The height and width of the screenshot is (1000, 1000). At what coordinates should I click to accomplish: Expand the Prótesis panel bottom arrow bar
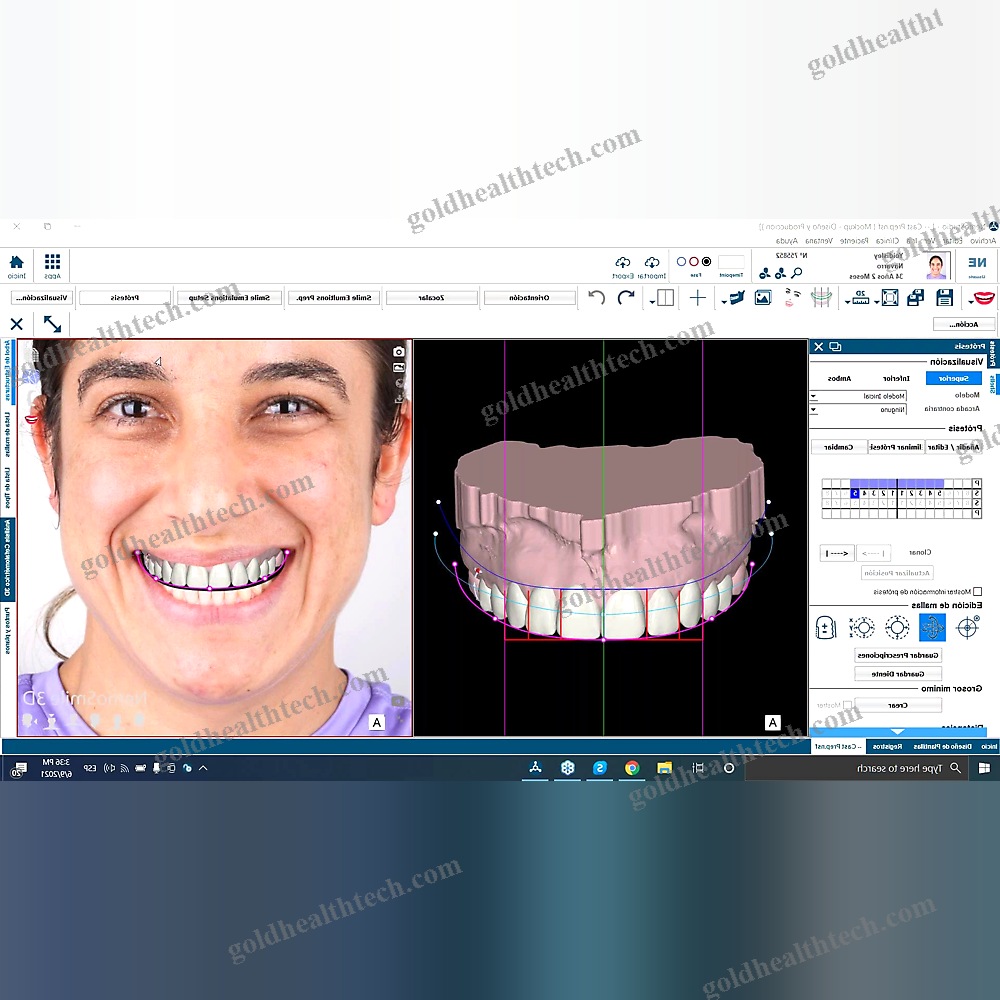click(897, 732)
